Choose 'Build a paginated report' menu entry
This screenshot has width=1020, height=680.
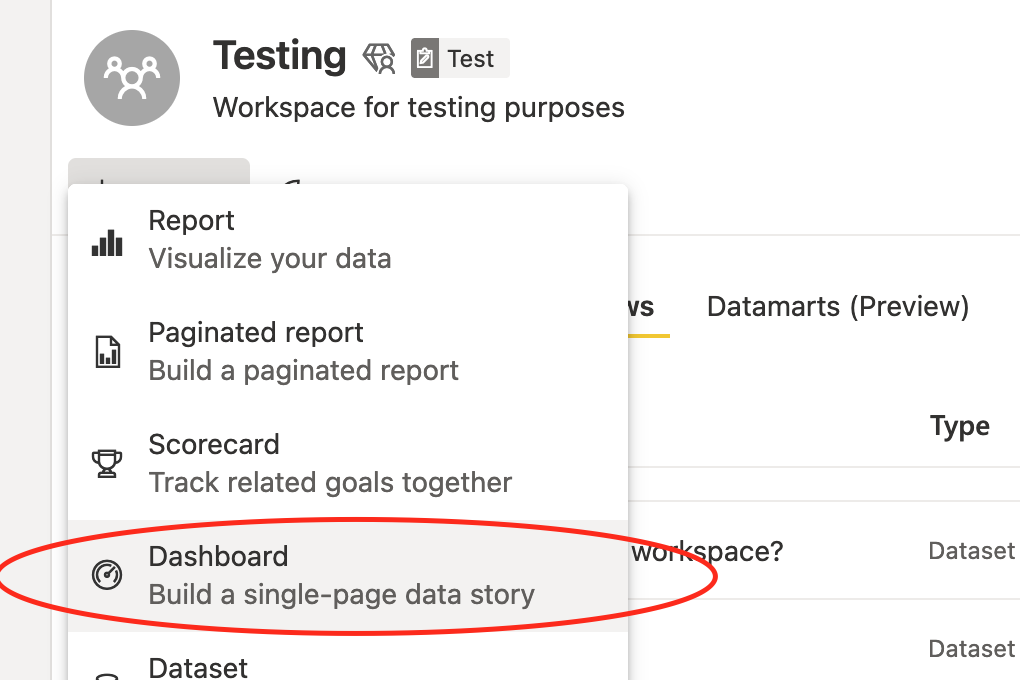coord(348,351)
